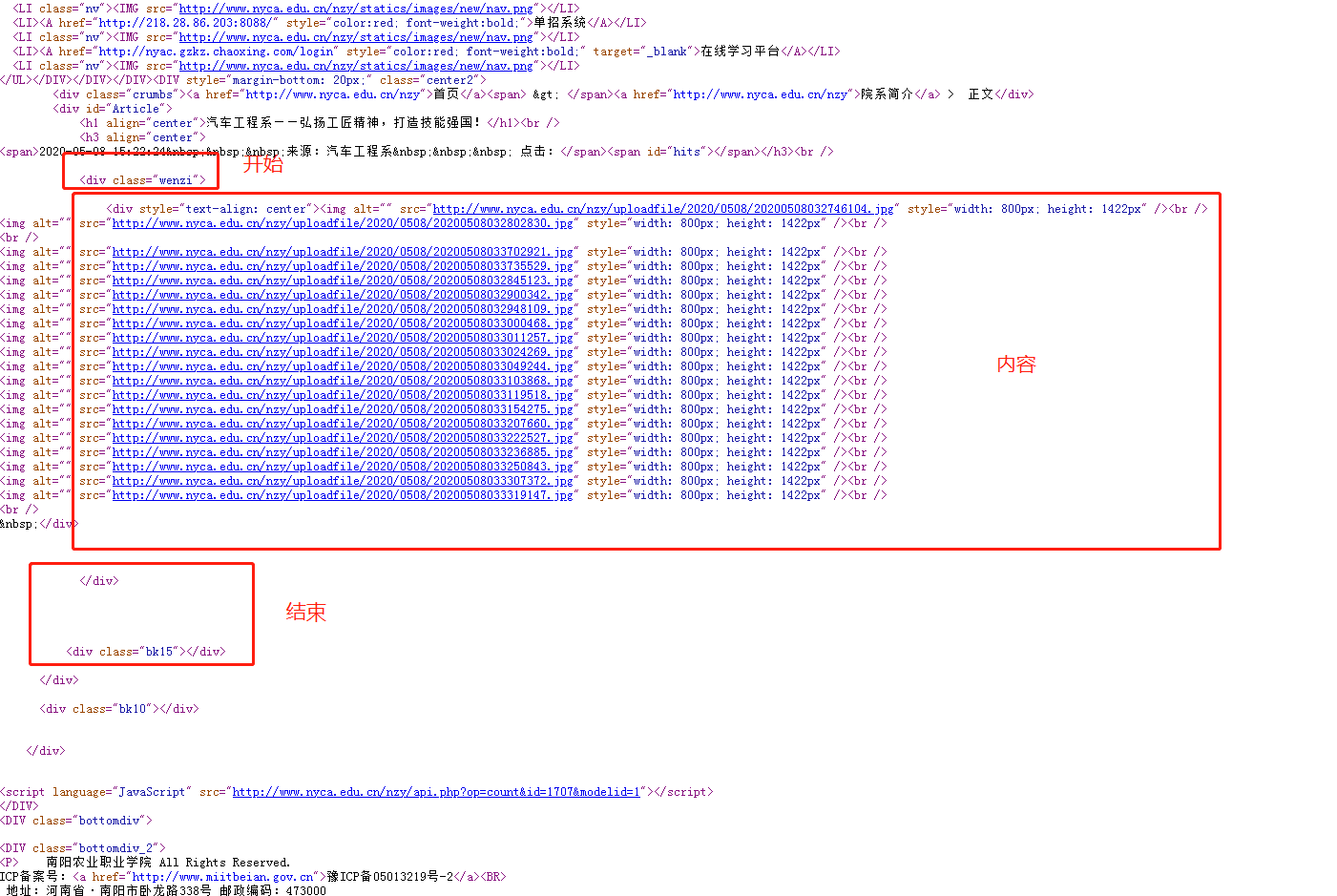
Task: Click the 首页 breadcrumb text
Action: tap(447, 94)
